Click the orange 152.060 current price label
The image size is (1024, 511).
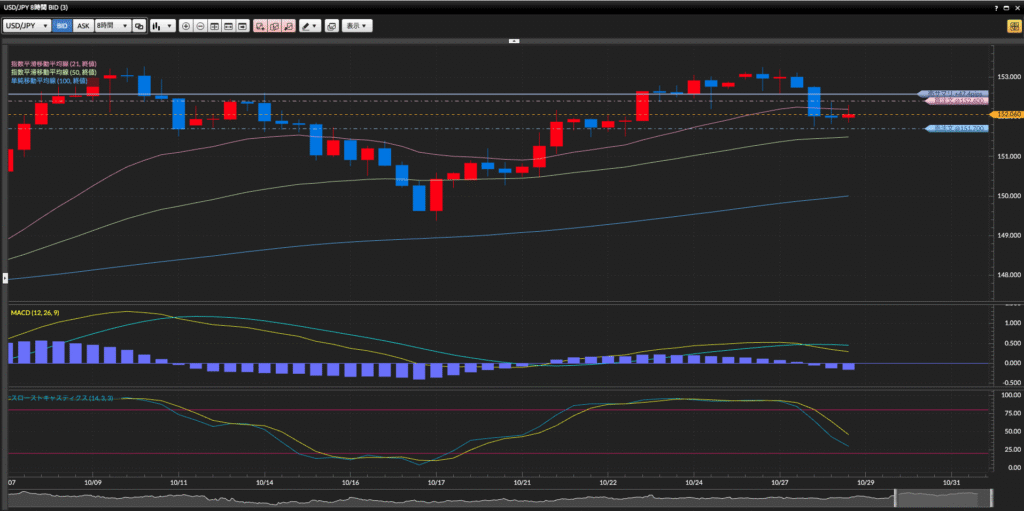tap(1007, 115)
